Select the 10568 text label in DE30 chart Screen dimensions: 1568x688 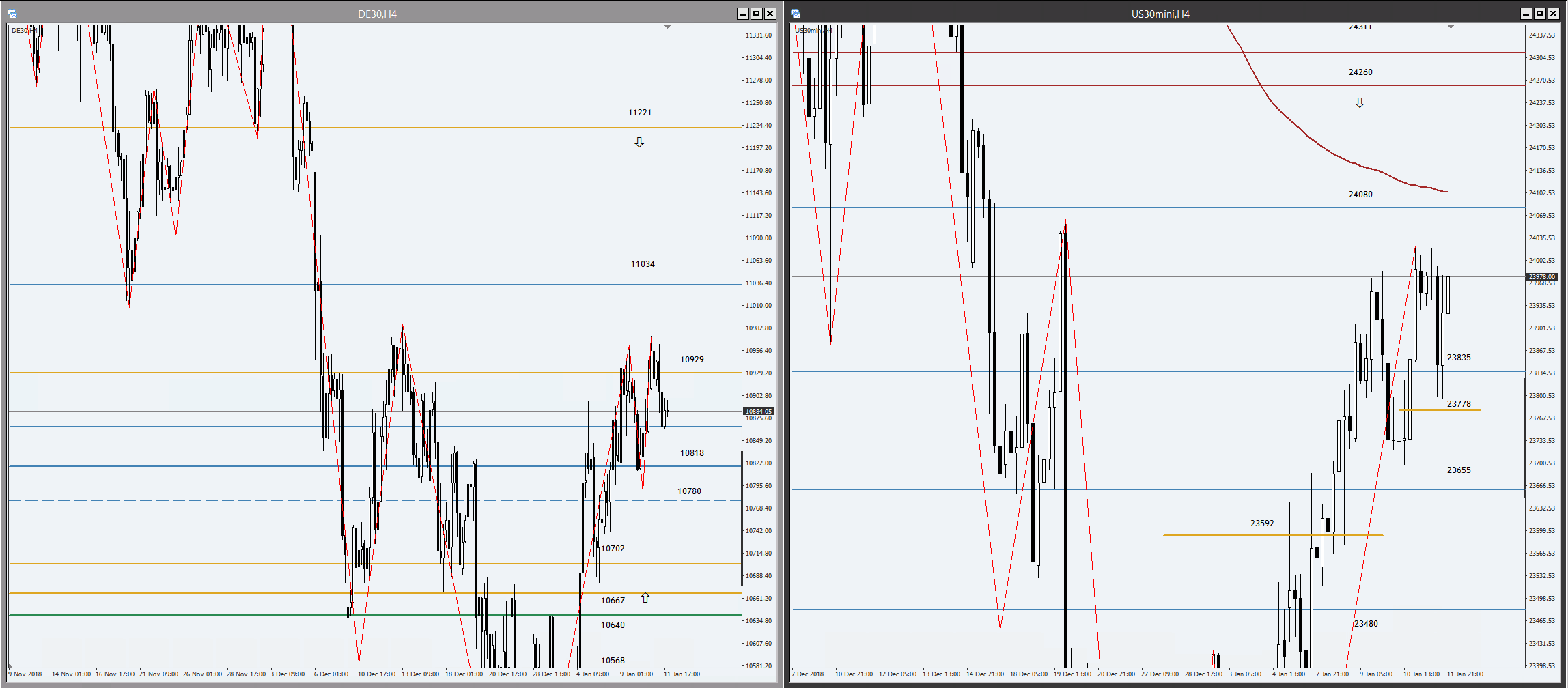pyautogui.click(x=613, y=661)
